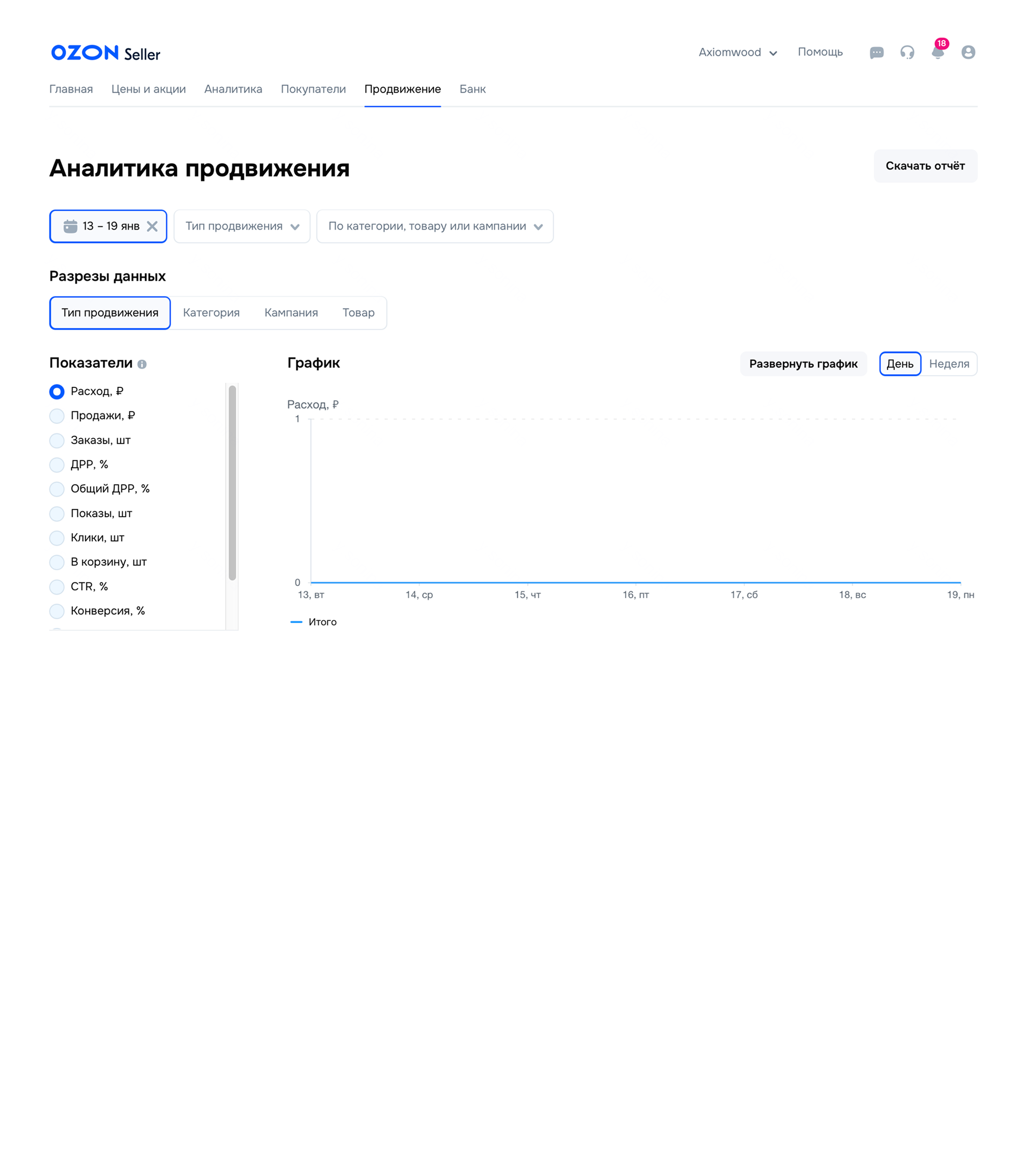Choose the CTR, % radio option
The width and height of the screenshot is (1010, 1176).
point(57,587)
